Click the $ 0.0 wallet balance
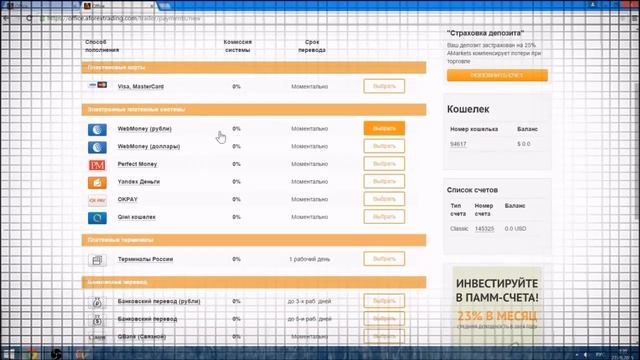The height and width of the screenshot is (360, 640). pos(524,144)
